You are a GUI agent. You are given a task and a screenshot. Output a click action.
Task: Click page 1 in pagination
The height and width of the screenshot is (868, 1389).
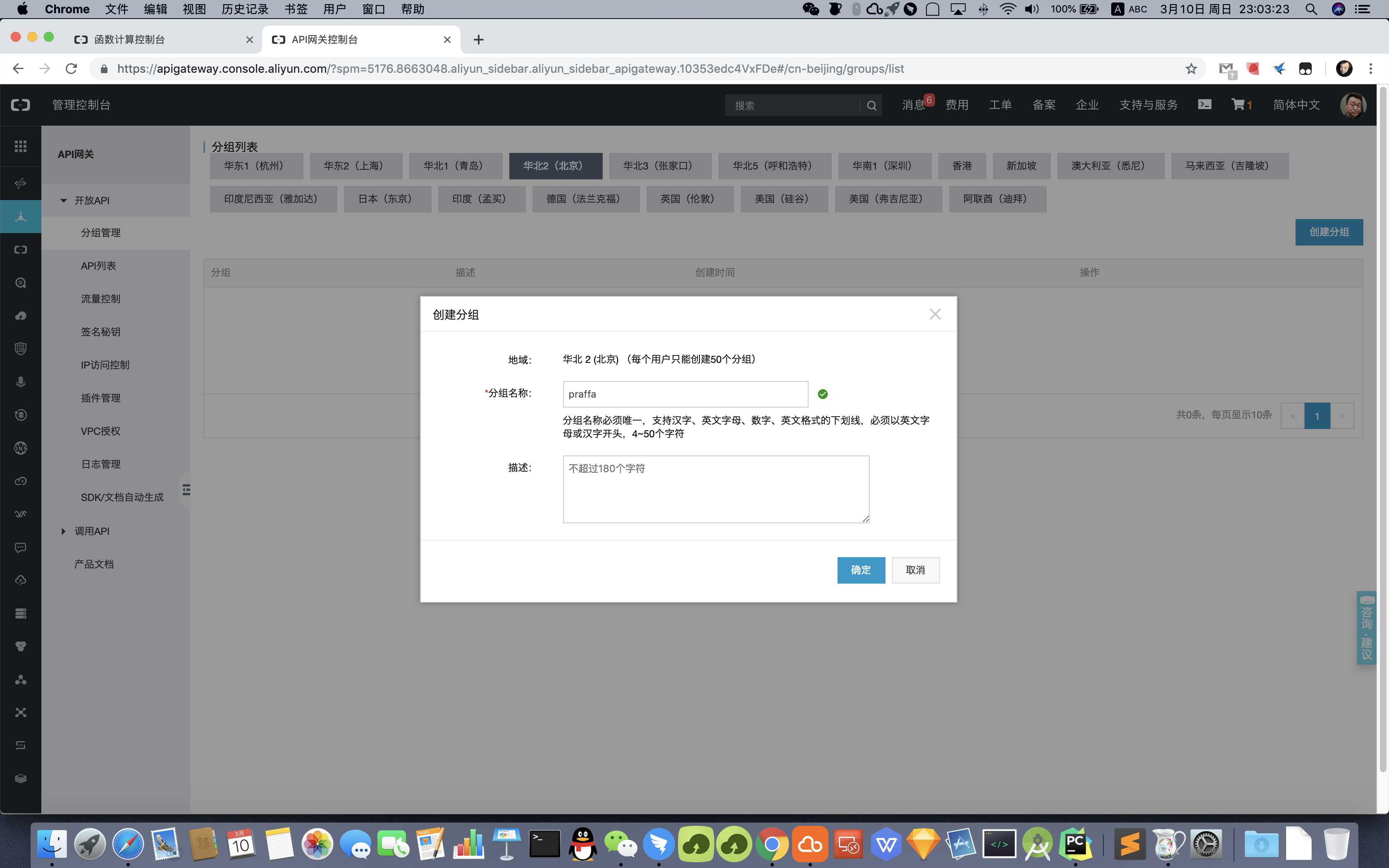[x=1317, y=416]
